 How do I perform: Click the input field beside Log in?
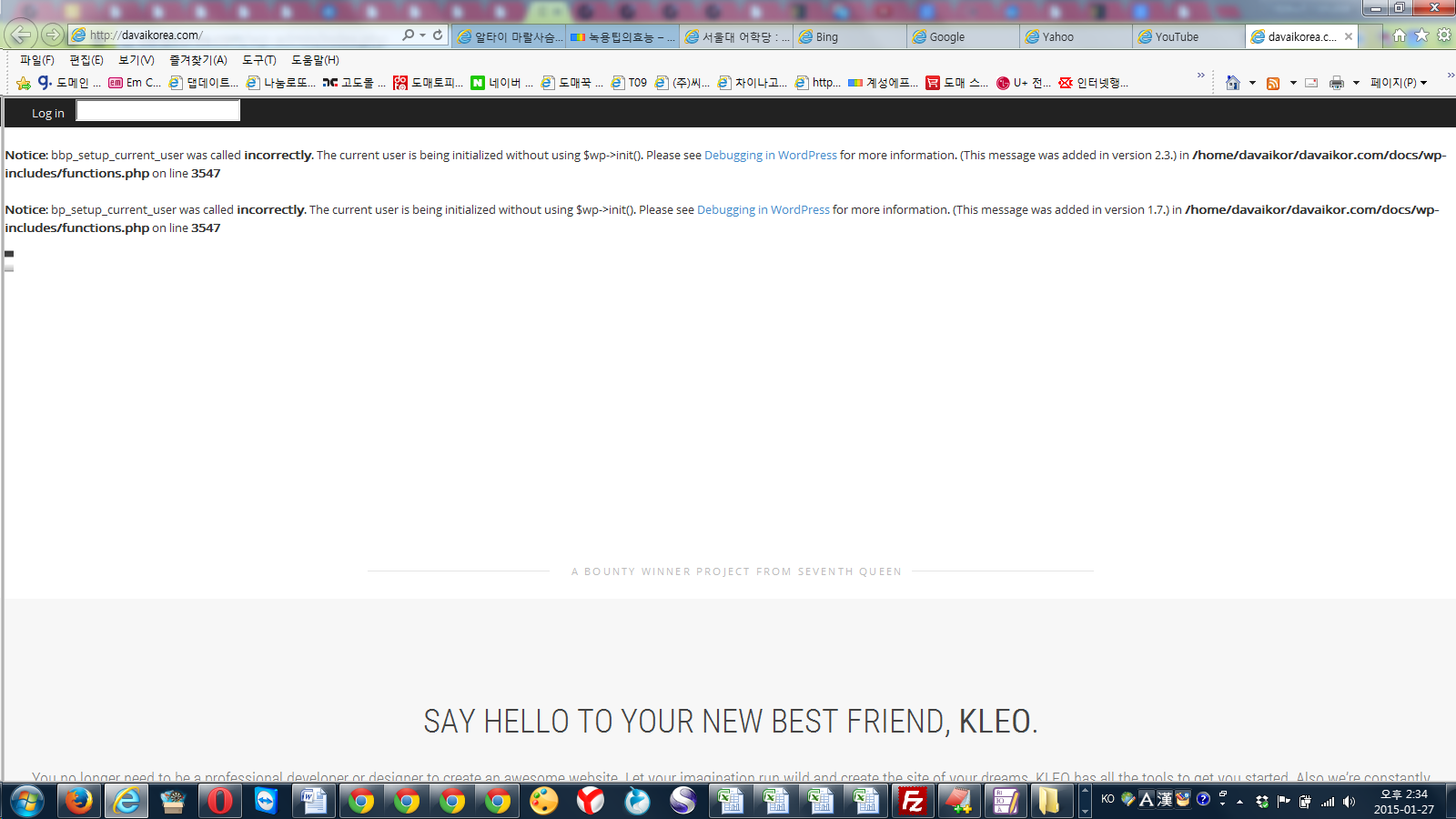[x=157, y=111]
